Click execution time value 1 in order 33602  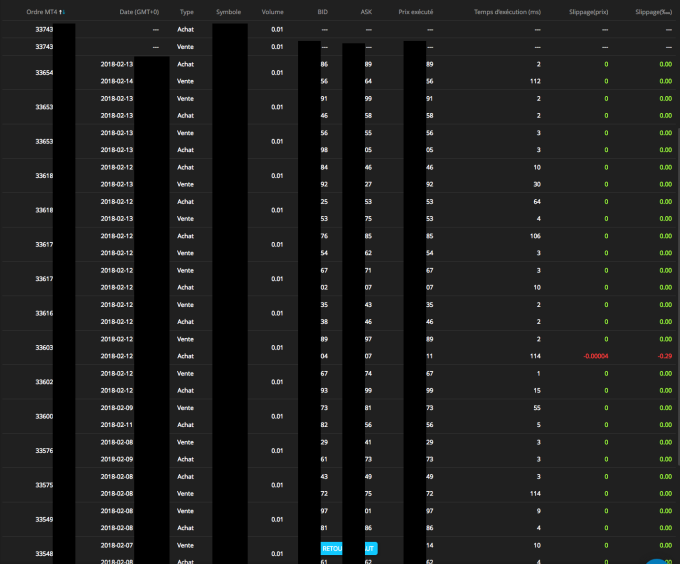point(539,373)
